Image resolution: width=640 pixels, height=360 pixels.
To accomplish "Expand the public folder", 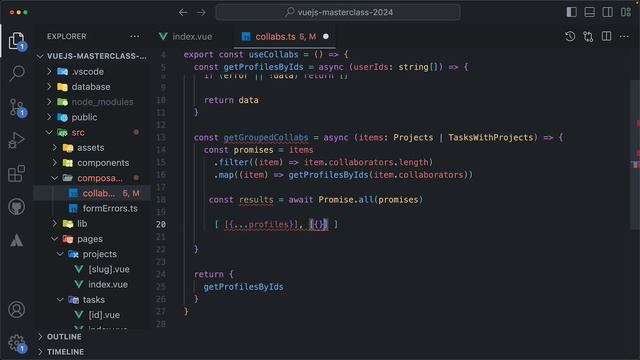I will click(92, 117).
